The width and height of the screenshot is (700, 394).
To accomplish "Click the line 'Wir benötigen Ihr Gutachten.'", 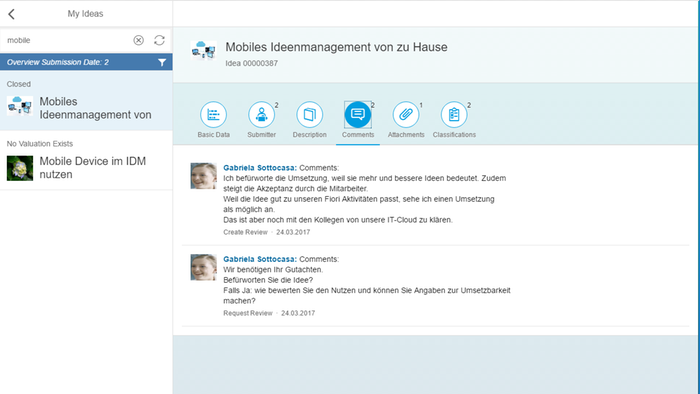I will click(x=273, y=270).
